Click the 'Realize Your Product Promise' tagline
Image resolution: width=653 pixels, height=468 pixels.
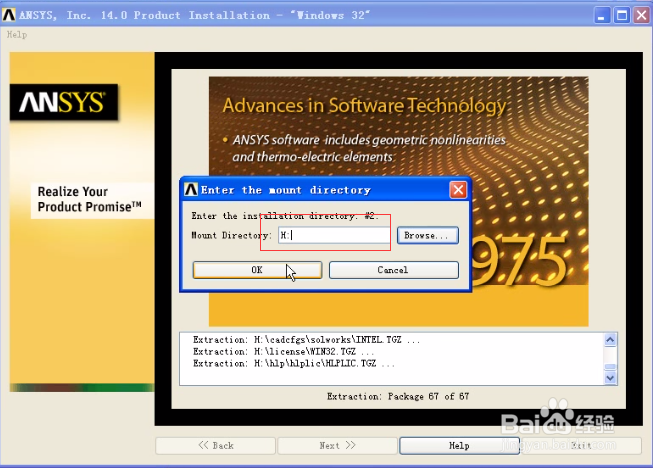pyautogui.click(x=89, y=199)
